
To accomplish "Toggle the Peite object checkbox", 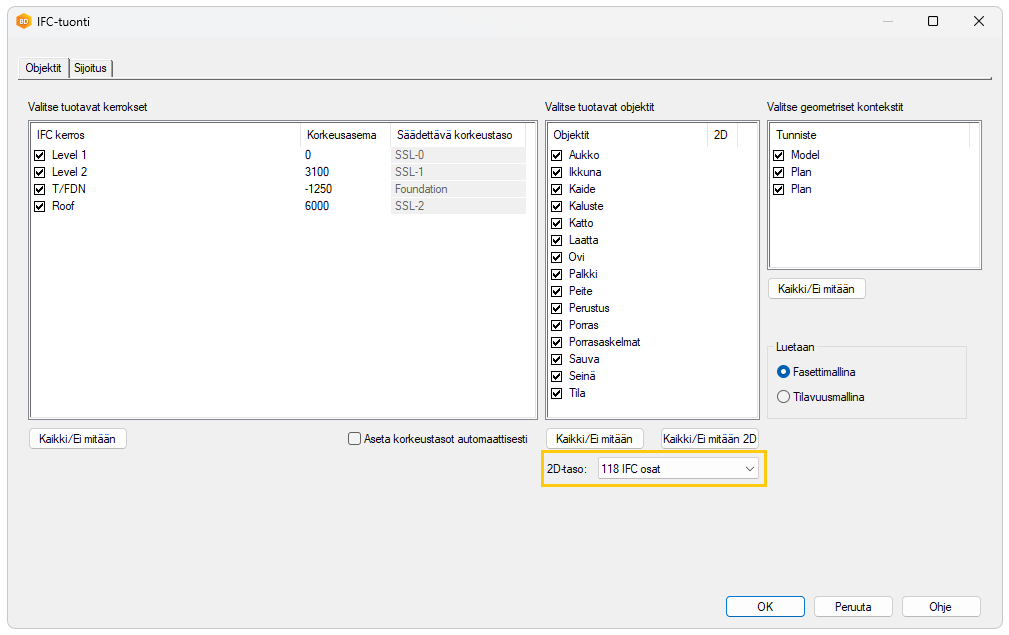I will click(x=557, y=291).
